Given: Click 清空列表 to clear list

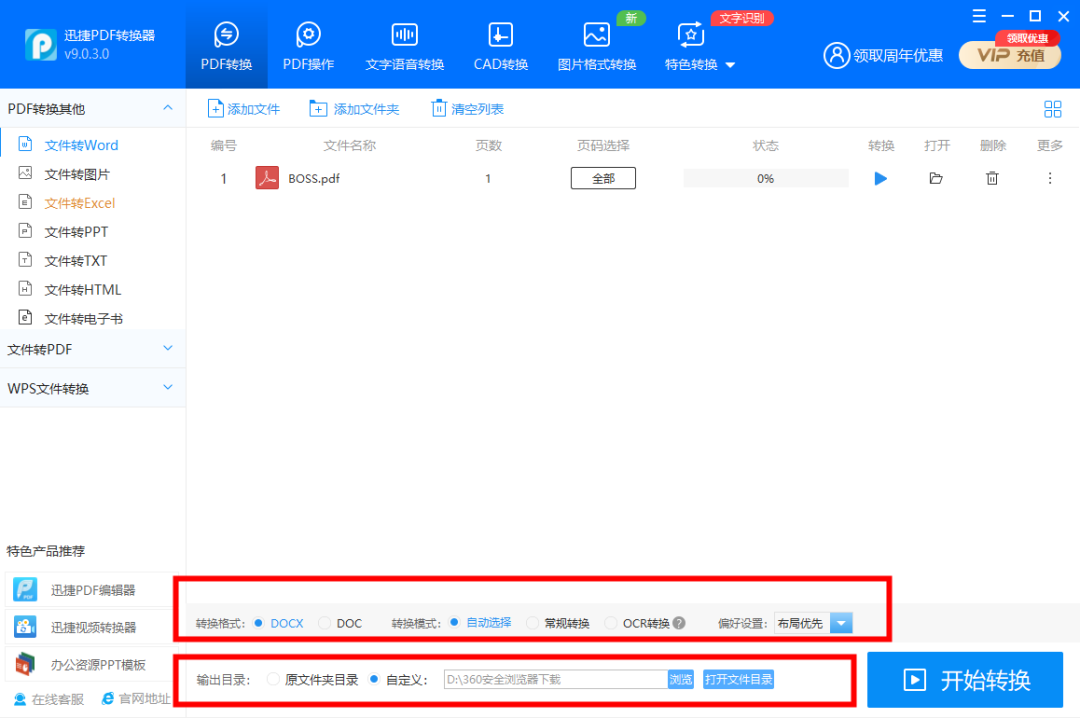Looking at the screenshot, I should coord(467,109).
